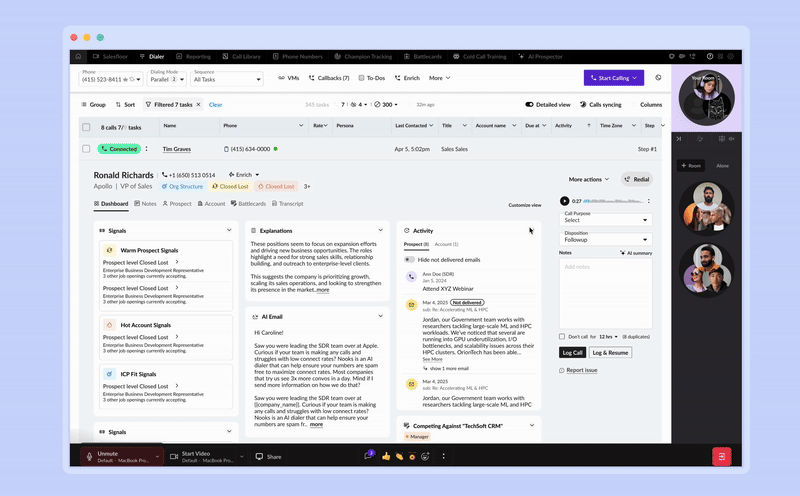Screen dimensions: 800x496
Task: Send a thumbs up reaction
Action: pos(386,456)
